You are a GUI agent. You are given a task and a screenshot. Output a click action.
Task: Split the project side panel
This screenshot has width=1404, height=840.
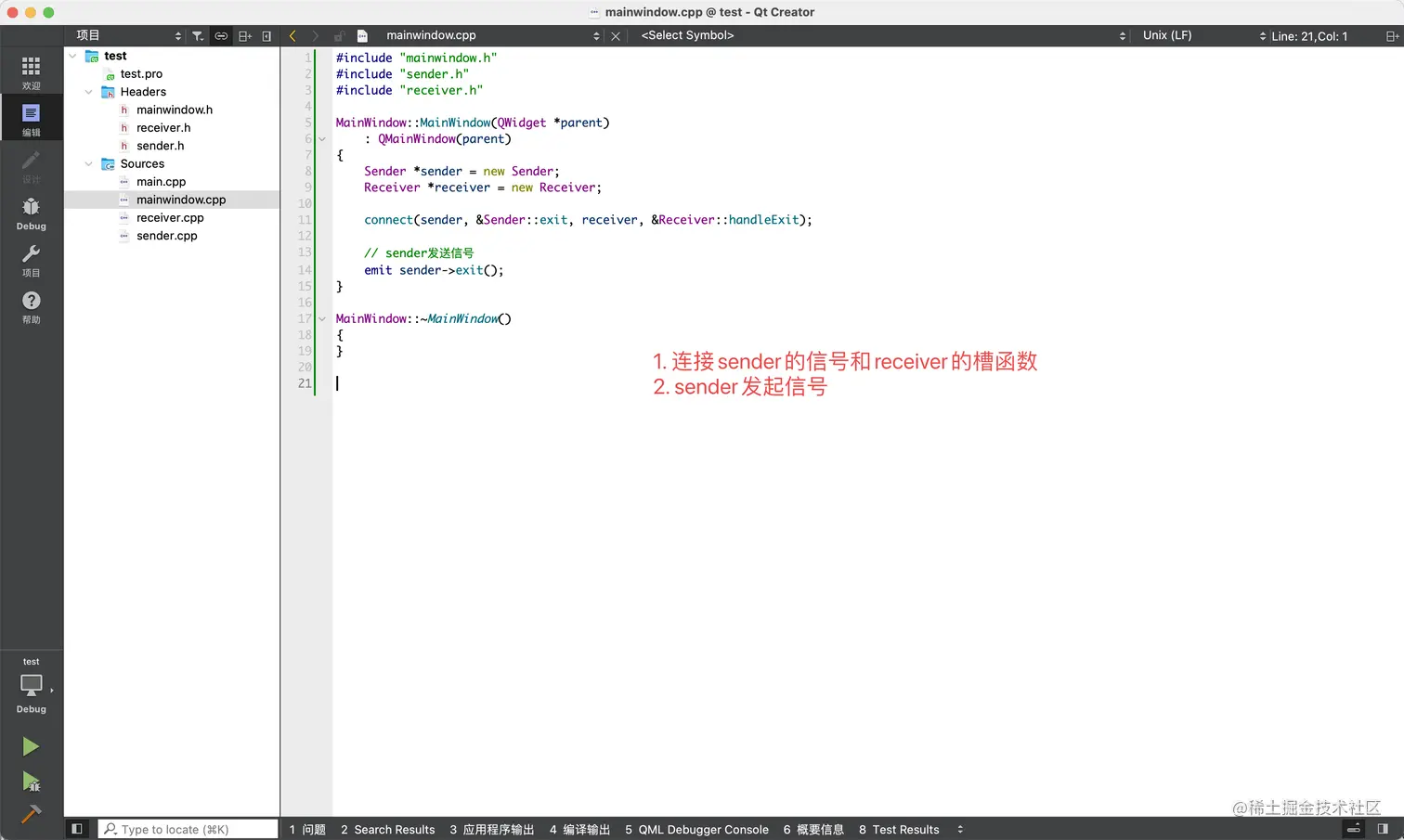click(245, 36)
